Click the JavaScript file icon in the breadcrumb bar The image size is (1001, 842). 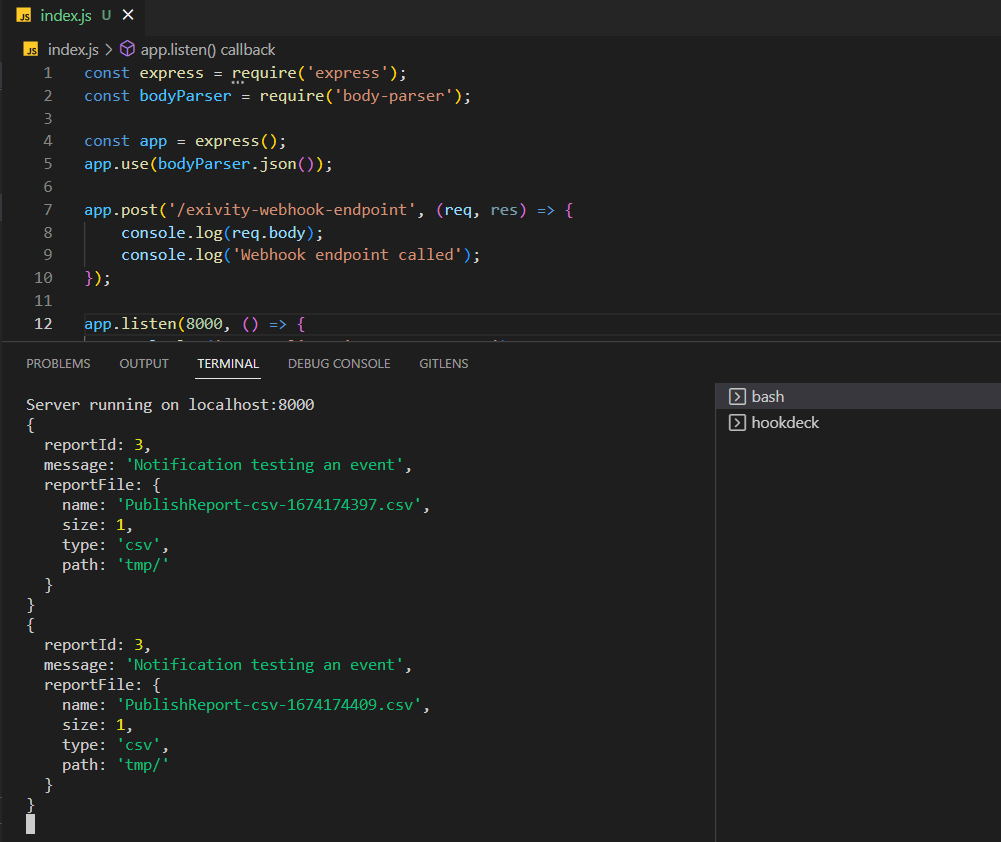pos(29,48)
